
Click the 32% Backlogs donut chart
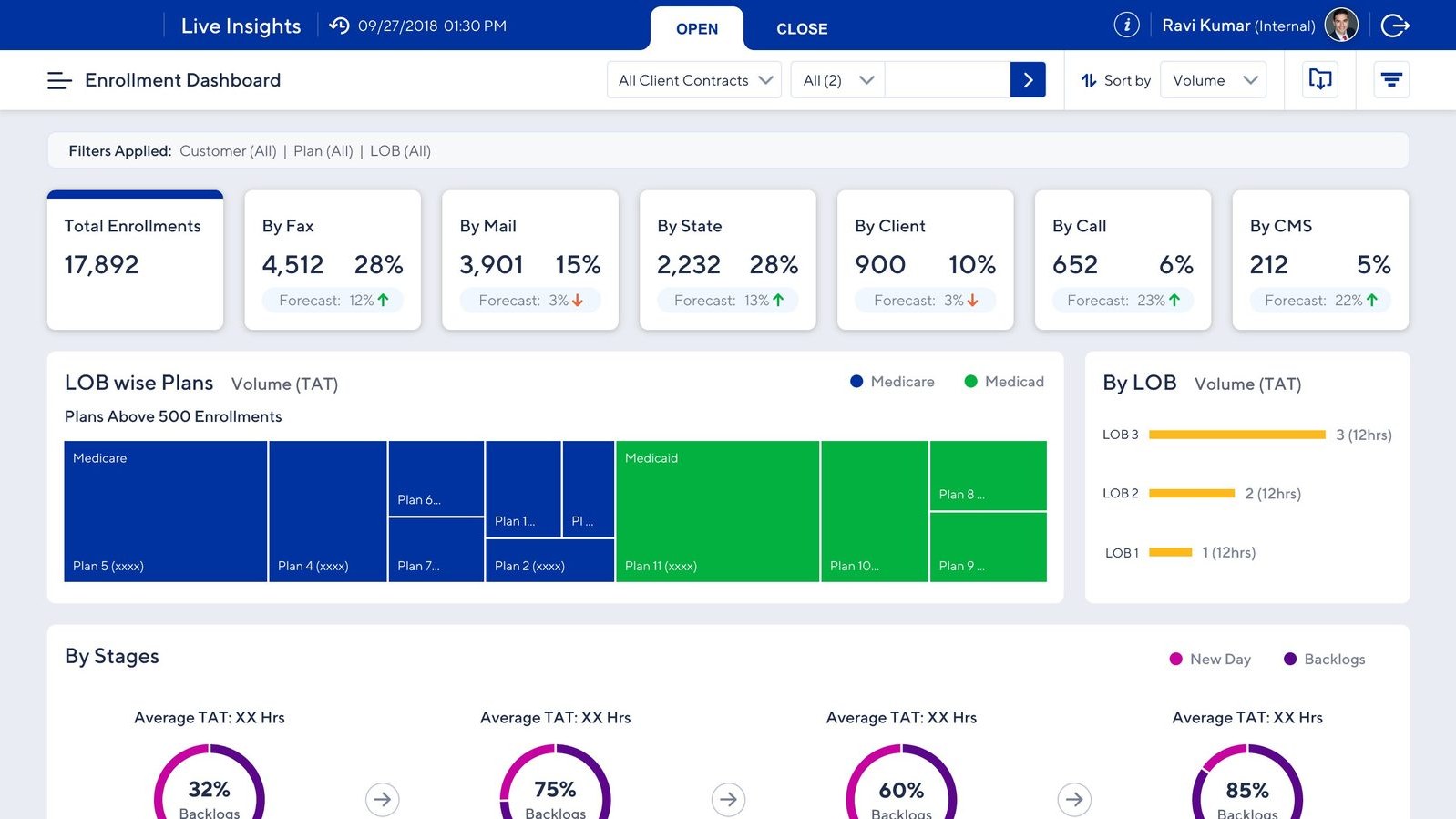[210, 783]
